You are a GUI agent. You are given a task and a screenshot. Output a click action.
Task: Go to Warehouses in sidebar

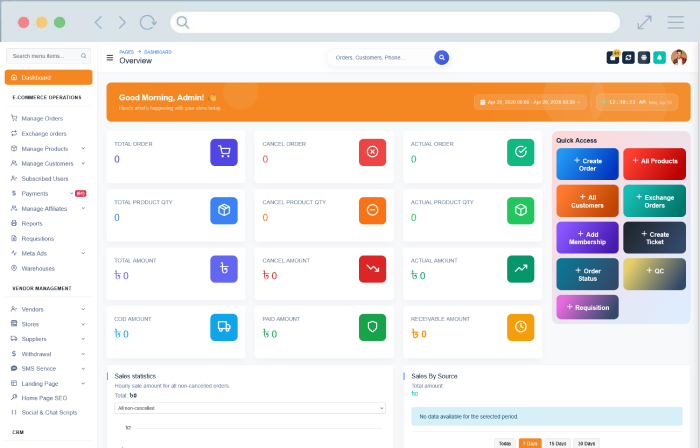click(38, 268)
